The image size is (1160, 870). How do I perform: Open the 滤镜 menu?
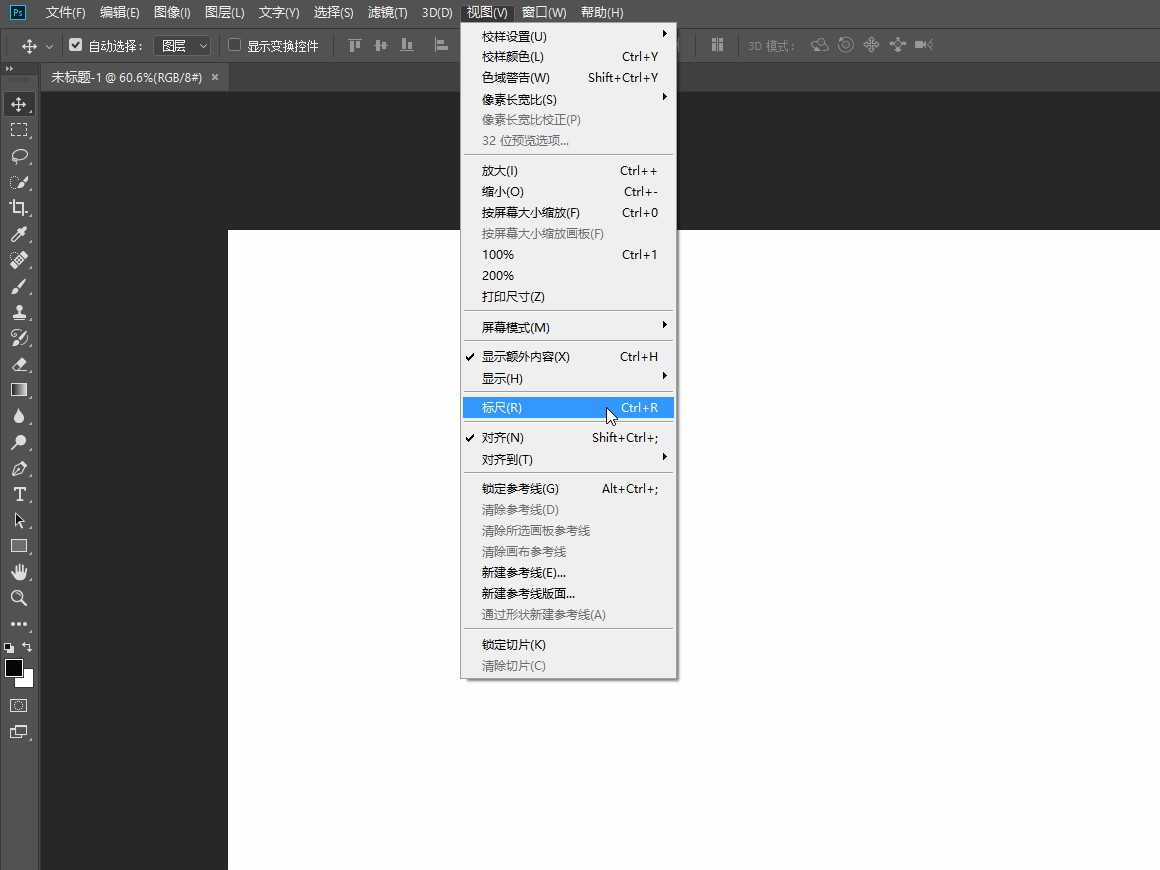click(x=387, y=12)
